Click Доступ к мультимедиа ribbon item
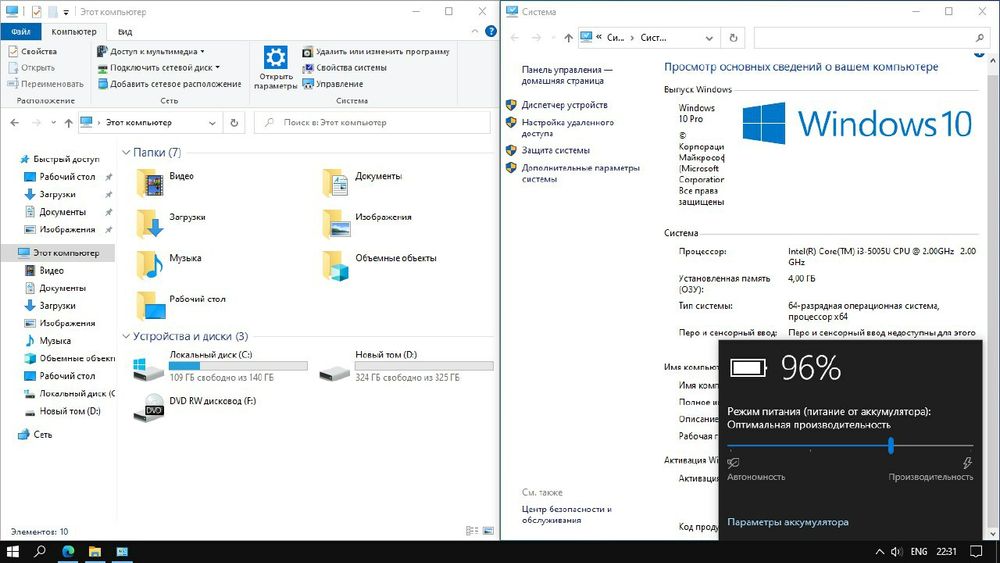The image size is (1000, 563). pyautogui.click(x=151, y=51)
